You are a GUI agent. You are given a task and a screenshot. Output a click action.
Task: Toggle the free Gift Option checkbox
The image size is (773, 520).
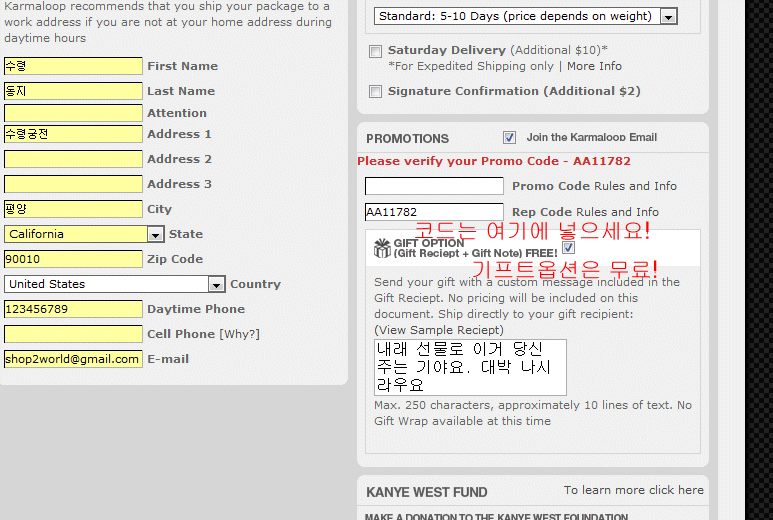568,247
